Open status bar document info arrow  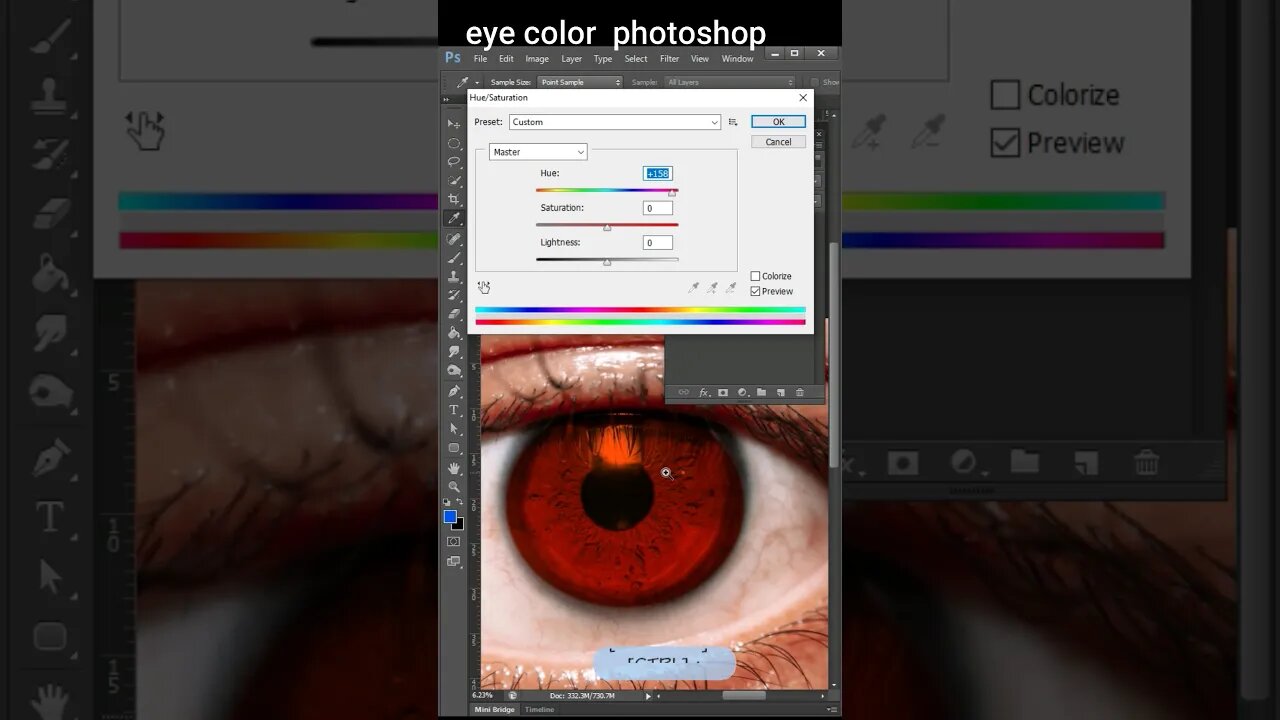coord(648,695)
